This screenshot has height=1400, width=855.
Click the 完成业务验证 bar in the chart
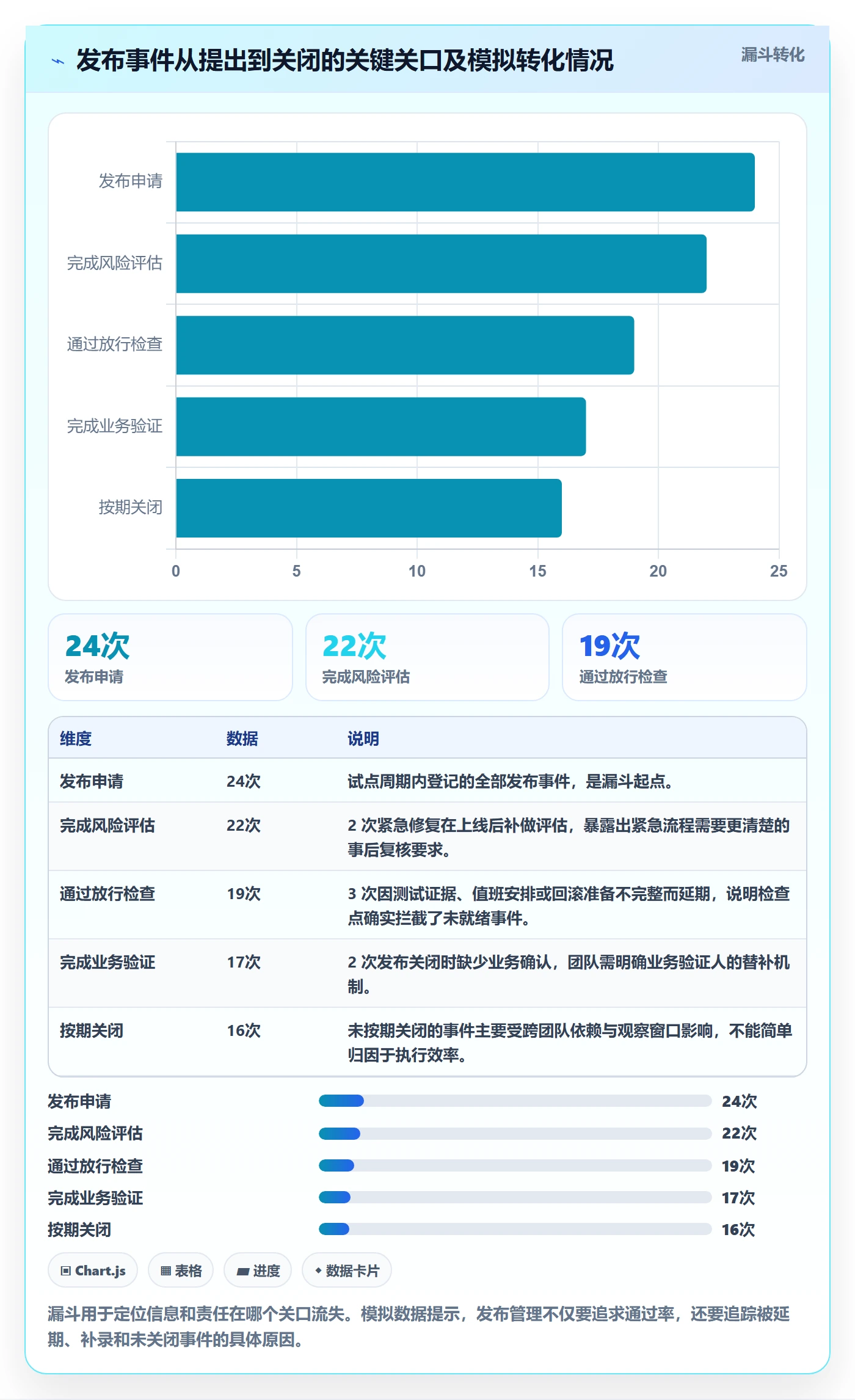381,426
